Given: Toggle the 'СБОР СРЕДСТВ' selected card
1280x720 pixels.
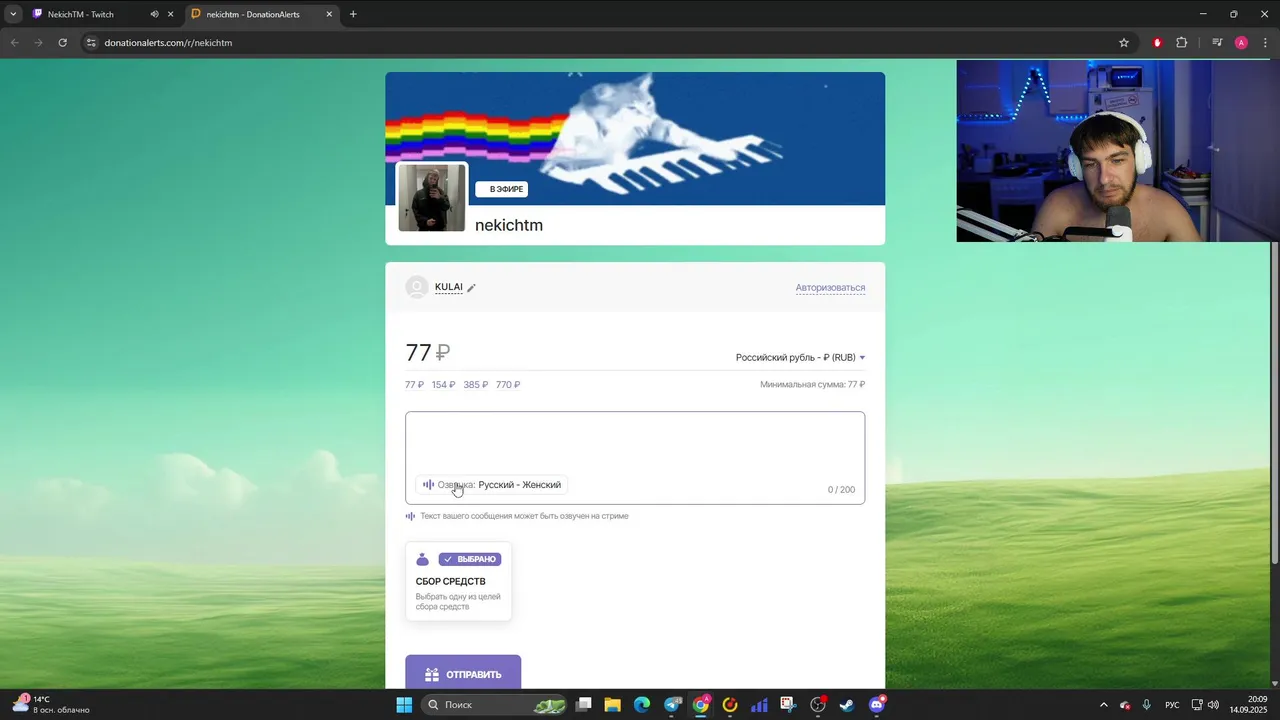Looking at the screenshot, I should [x=458, y=581].
